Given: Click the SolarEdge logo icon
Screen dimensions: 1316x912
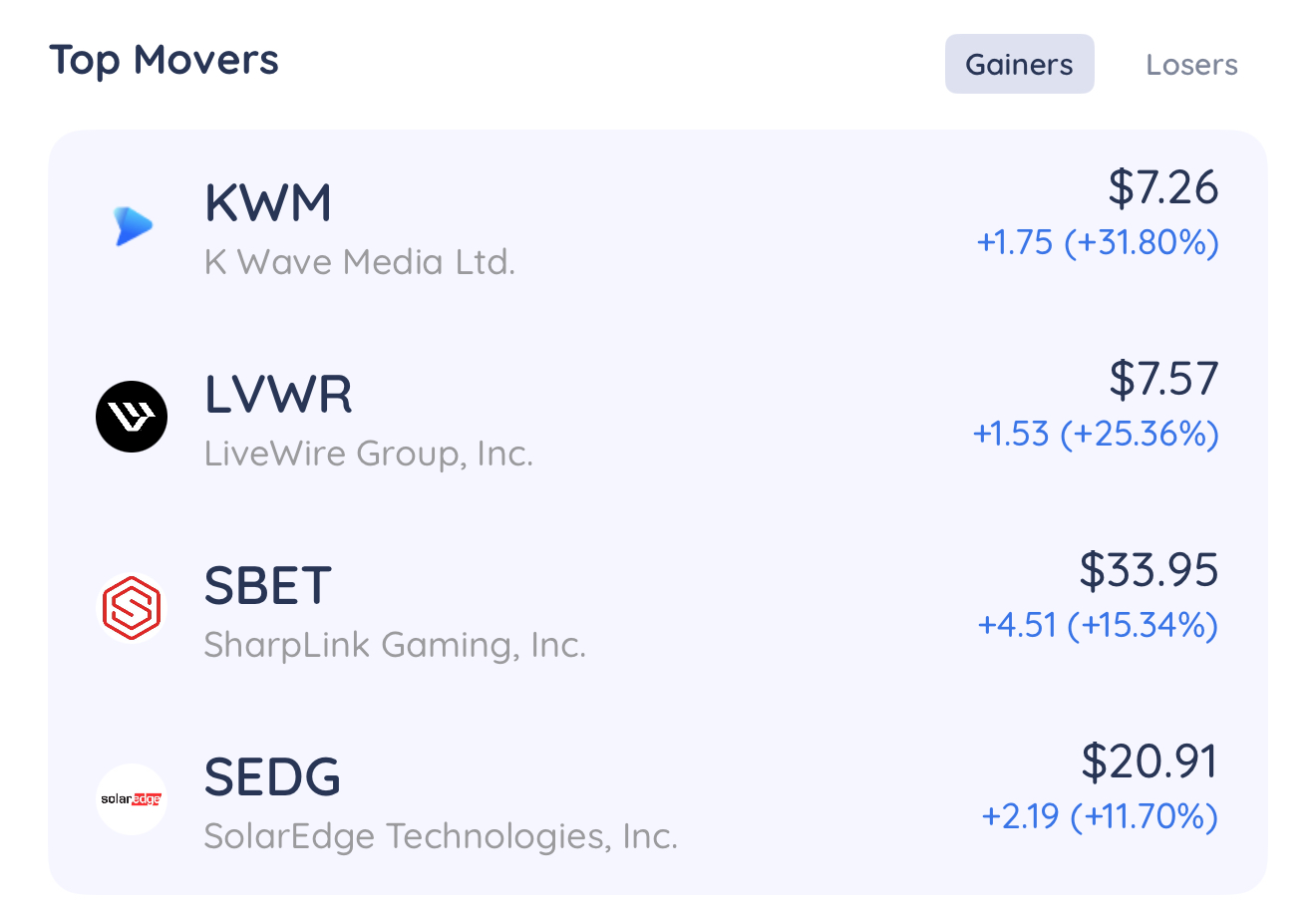Looking at the screenshot, I should (x=132, y=799).
